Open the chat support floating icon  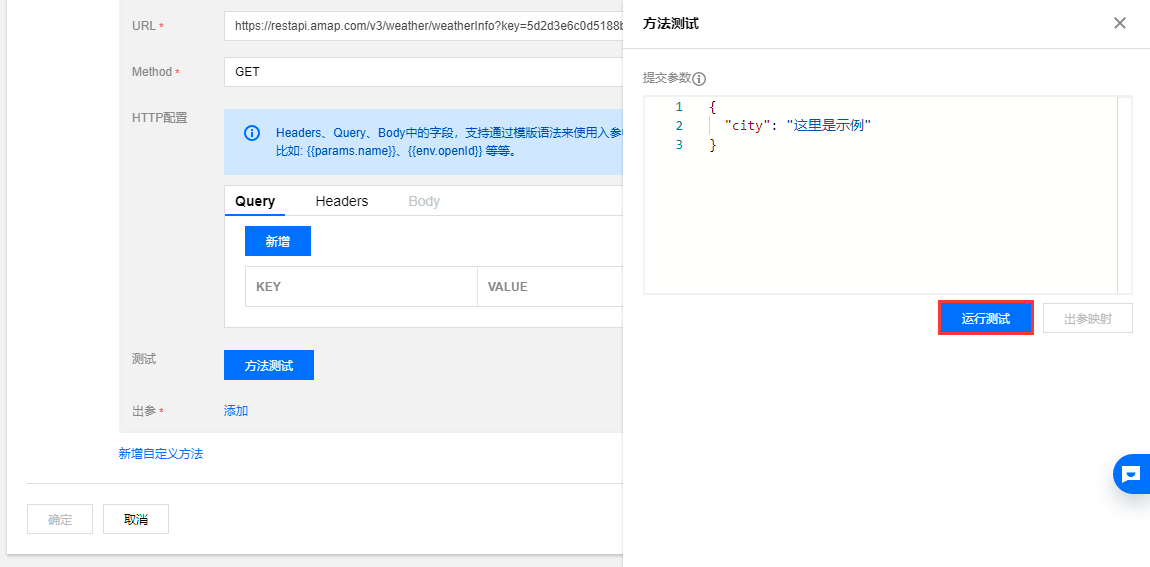(1132, 474)
